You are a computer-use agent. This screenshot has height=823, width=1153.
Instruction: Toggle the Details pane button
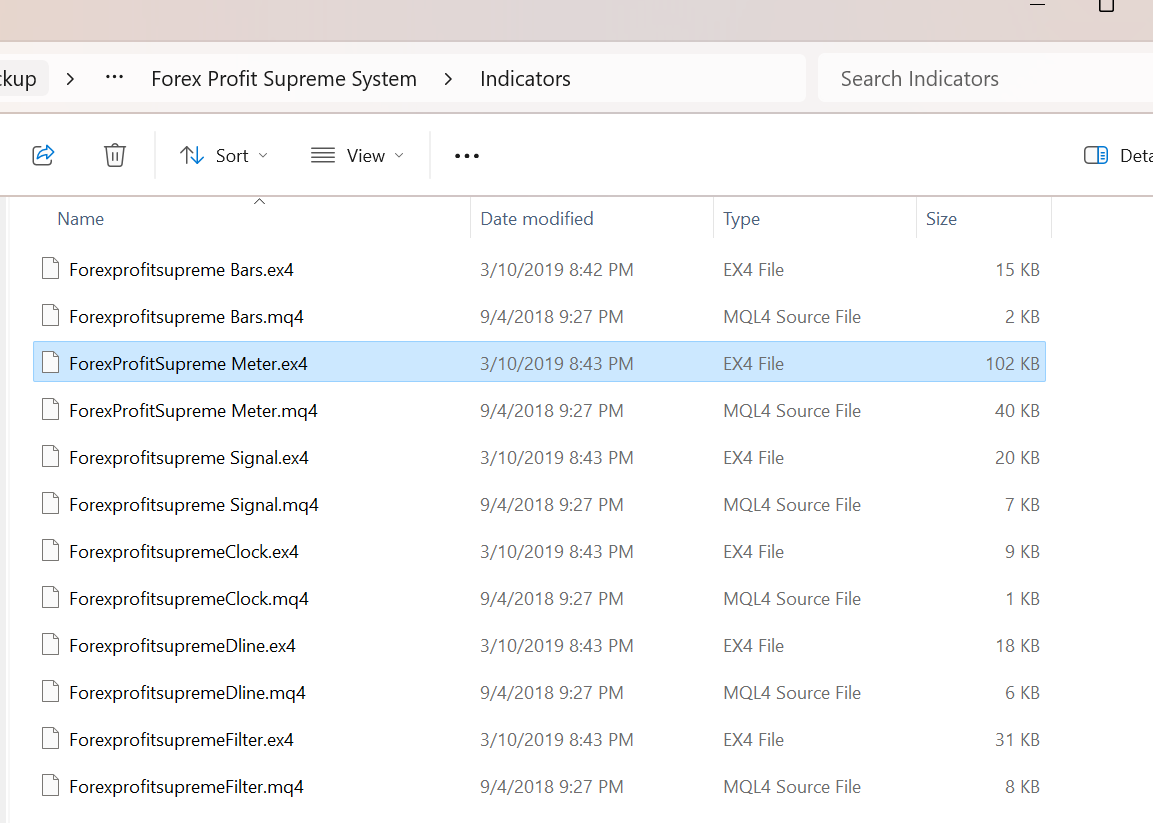point(1118,155)
